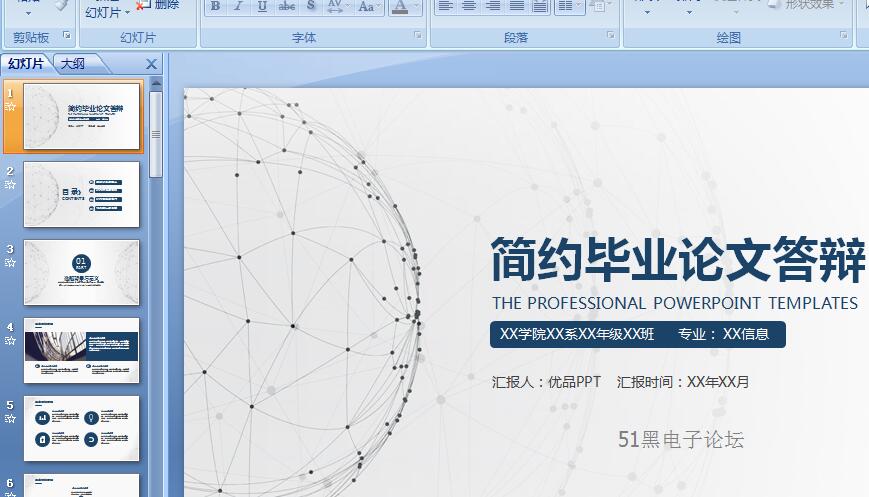Close the slides/outline pane
Image resolution: width=869 pixels, height=497 pixels.
pyautogui.click(x=151, y=64)
